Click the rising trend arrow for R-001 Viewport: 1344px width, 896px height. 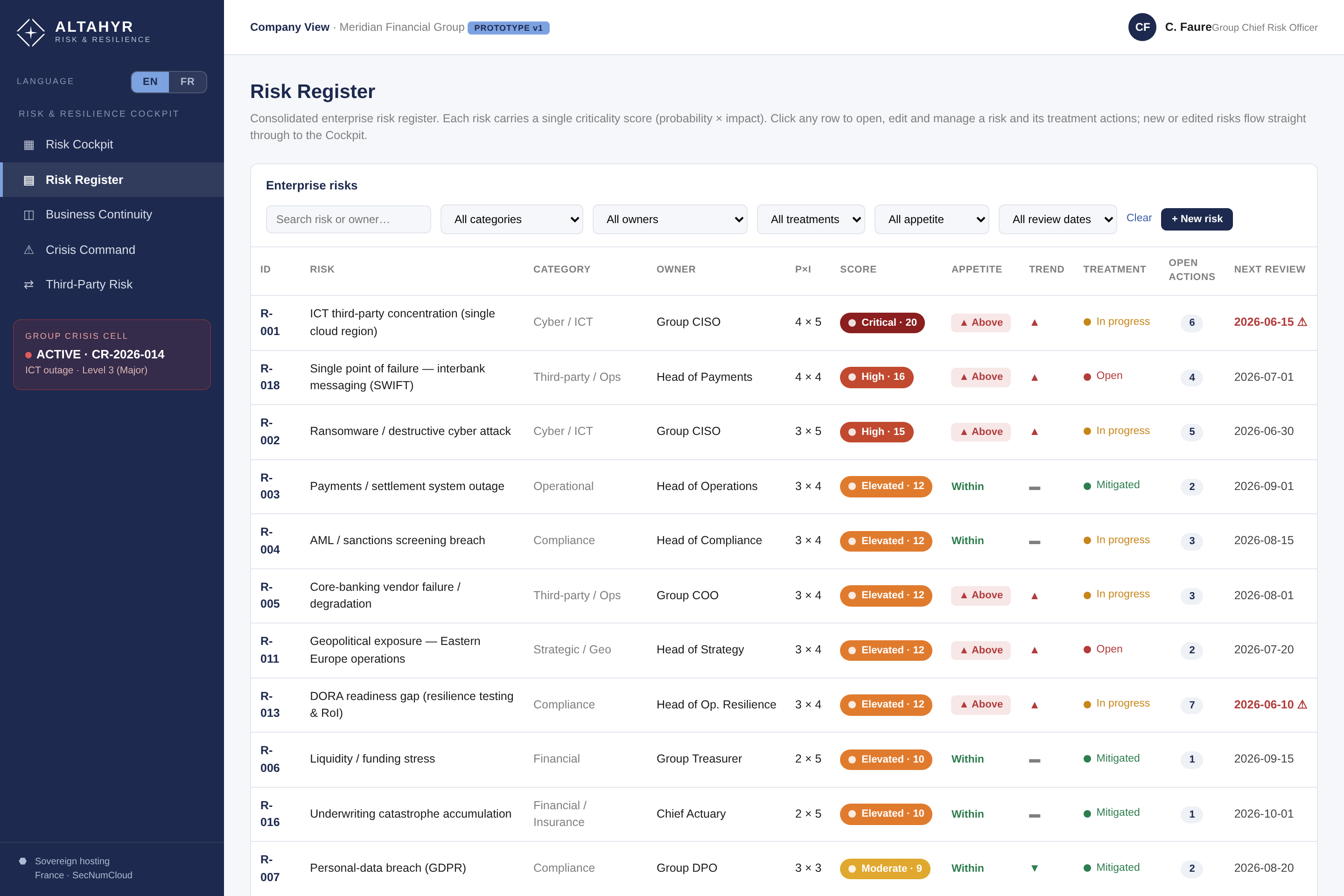(x=1034, y=323)
